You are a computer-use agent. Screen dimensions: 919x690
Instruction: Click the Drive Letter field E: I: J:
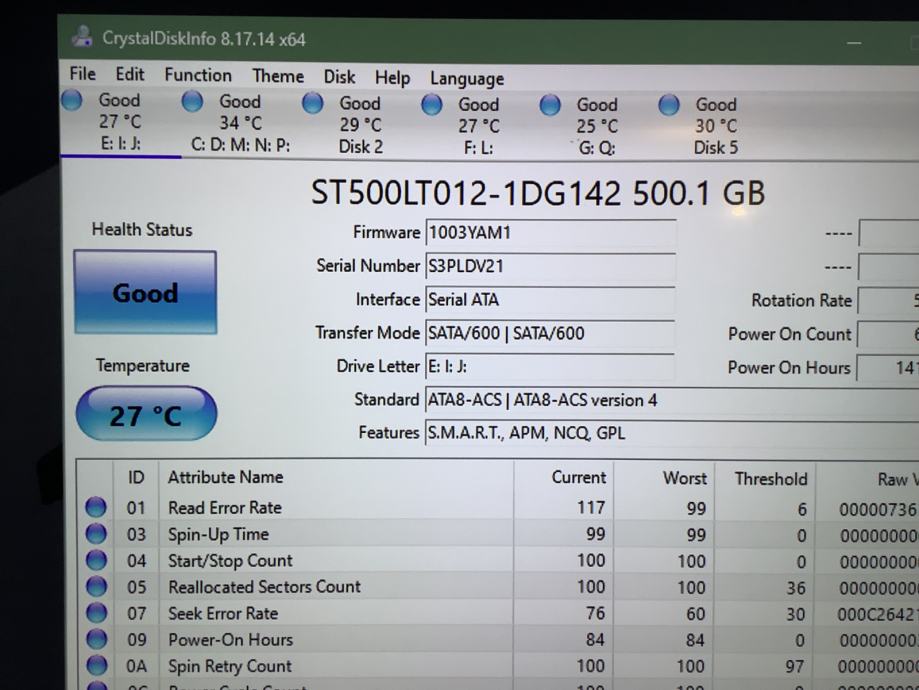coord(550,367)
